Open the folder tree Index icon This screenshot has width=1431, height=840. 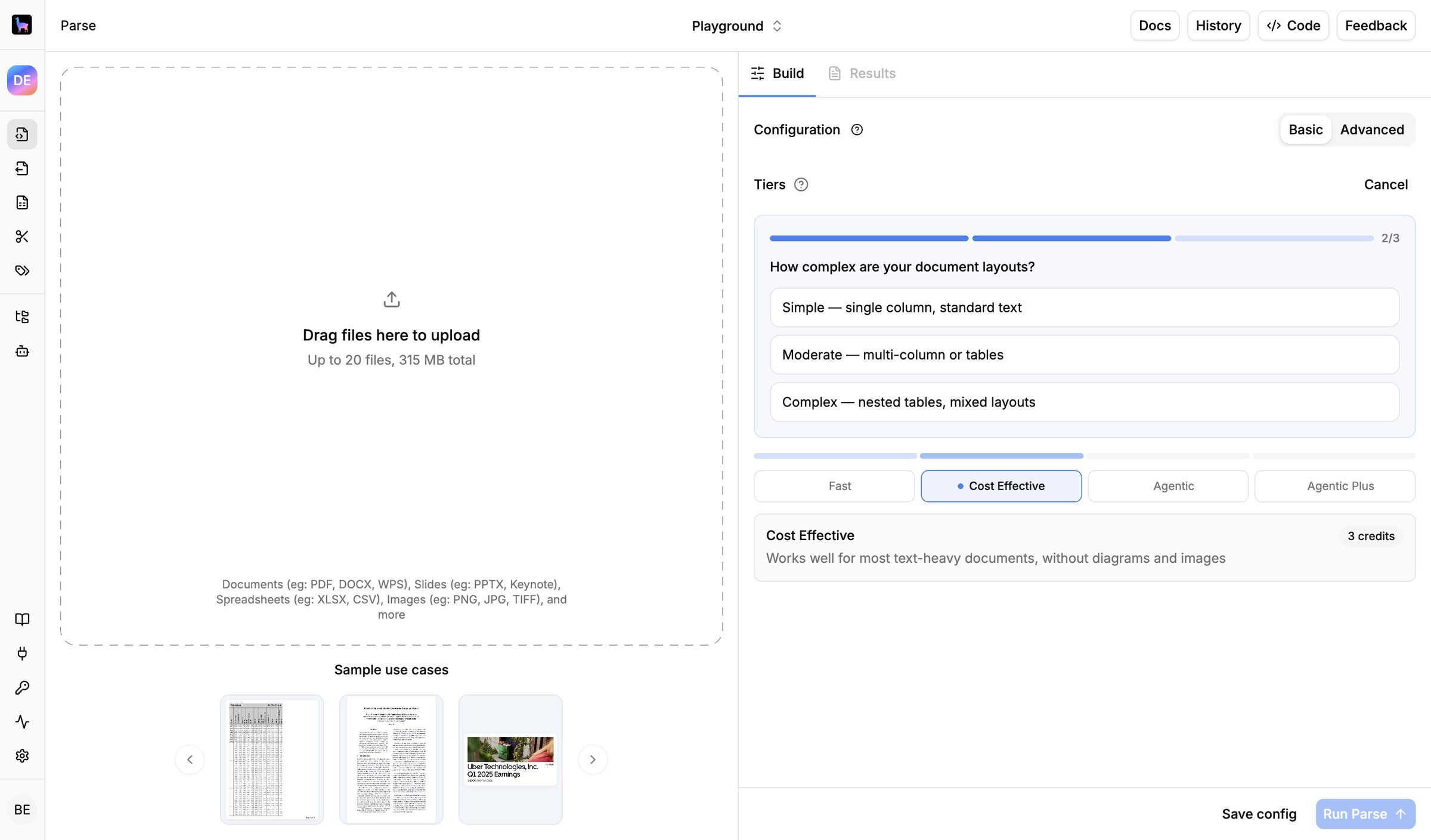(x=22, y=317)
